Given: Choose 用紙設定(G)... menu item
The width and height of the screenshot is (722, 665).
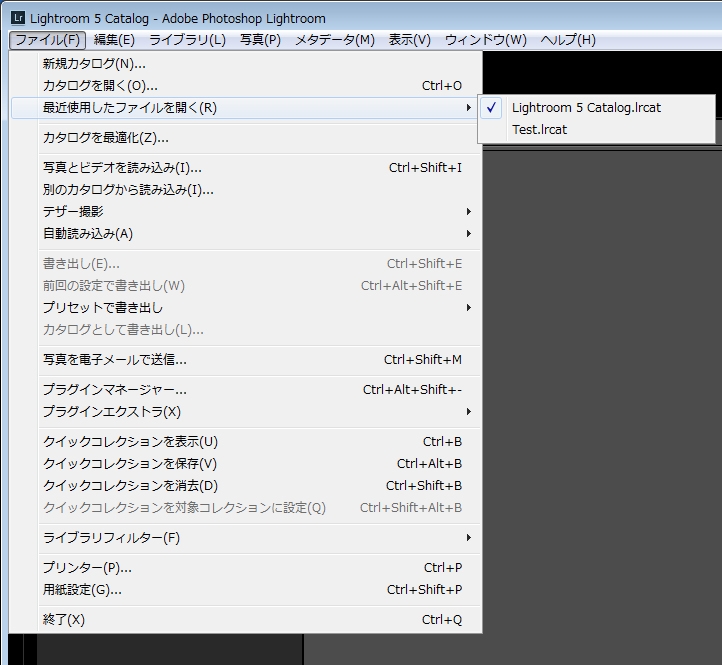Looking at the screenshot, I should [246, 590].
